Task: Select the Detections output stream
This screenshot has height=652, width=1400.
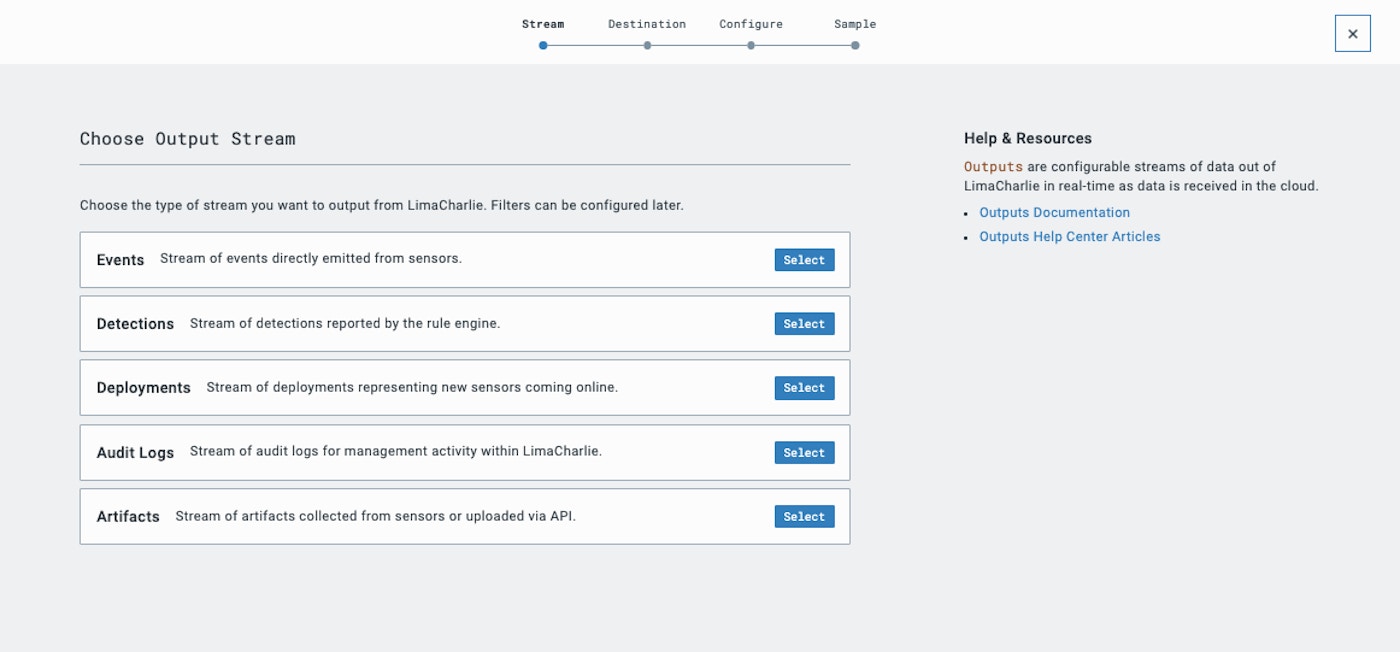Action: point(804,324)
